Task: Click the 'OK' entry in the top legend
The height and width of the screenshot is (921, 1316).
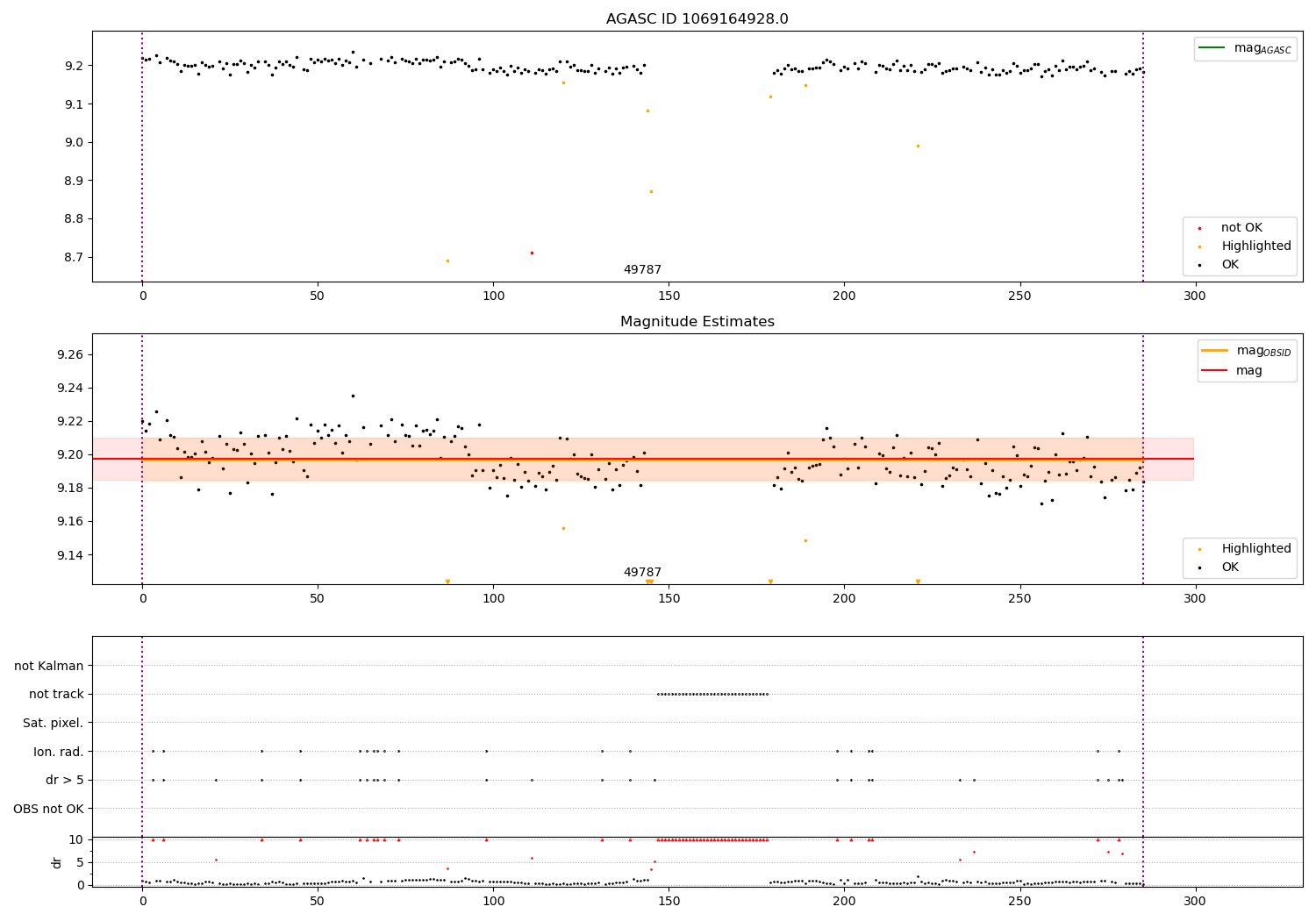Action: 1230,264
